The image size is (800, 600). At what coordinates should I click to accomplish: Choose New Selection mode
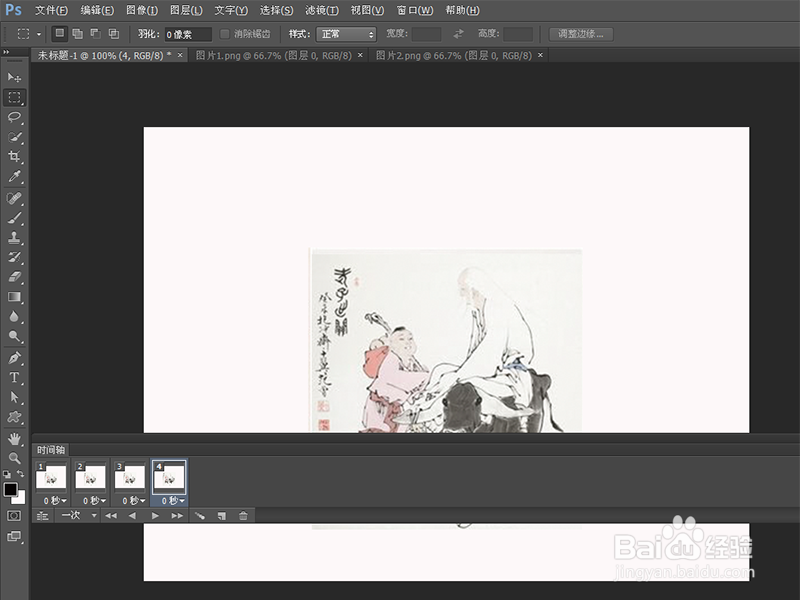tap(60, 34)
